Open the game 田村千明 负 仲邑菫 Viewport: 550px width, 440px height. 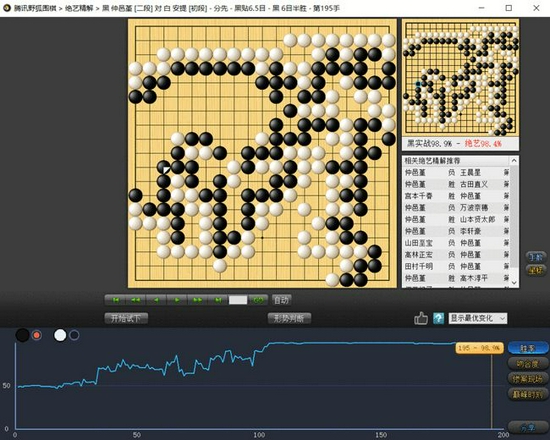[x=456, y=266]
